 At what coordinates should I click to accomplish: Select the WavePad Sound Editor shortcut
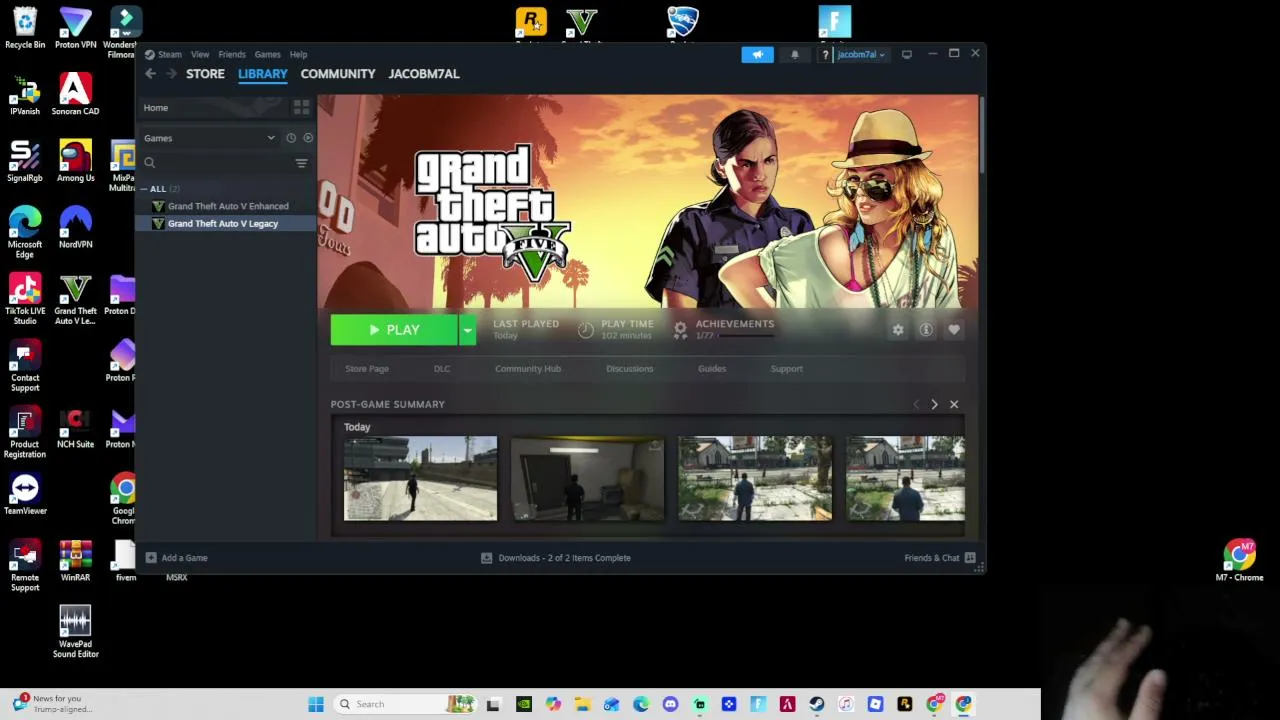point(75,632)
